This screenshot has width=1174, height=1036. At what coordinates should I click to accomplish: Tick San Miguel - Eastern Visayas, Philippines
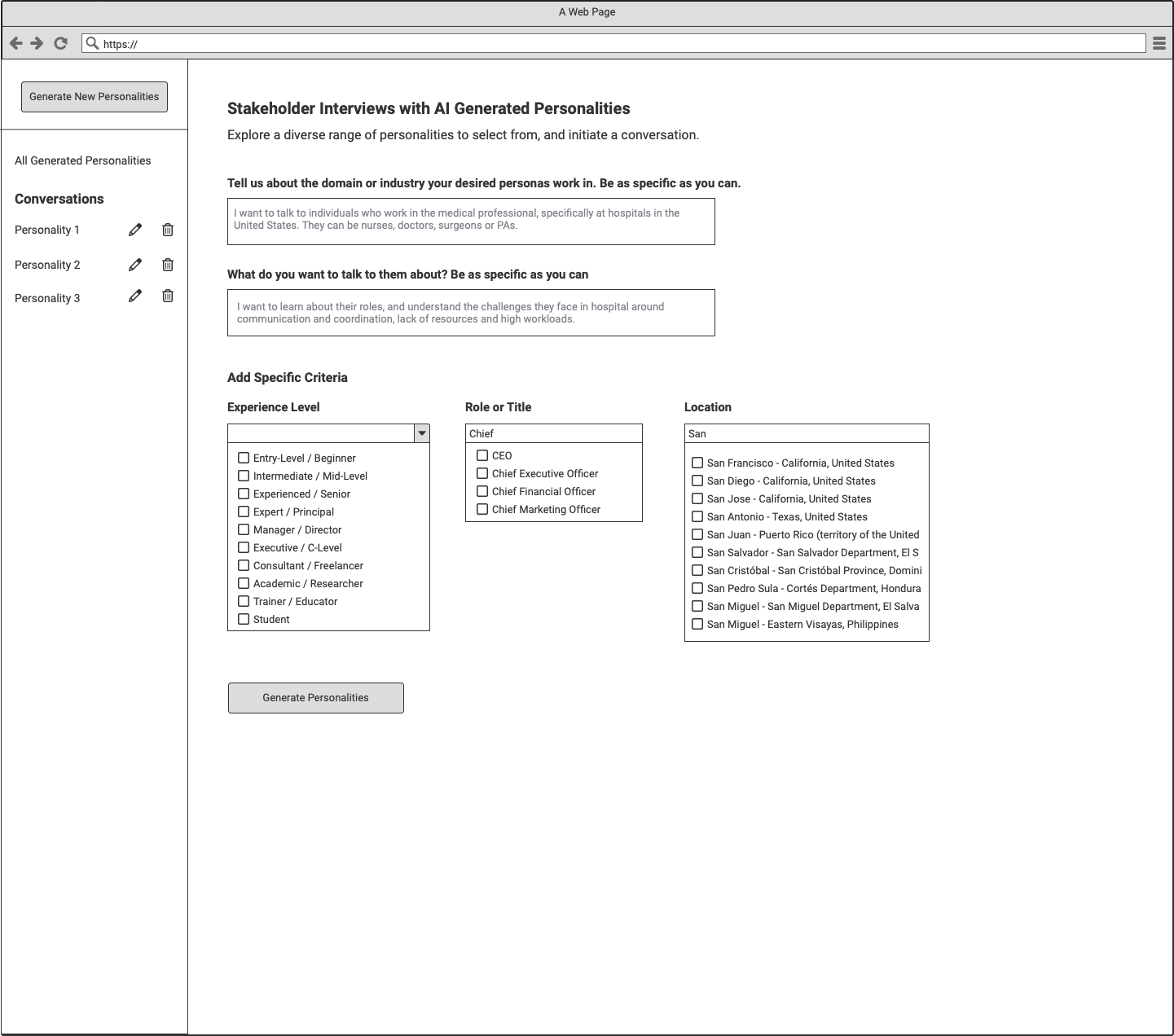pos(697,624)
